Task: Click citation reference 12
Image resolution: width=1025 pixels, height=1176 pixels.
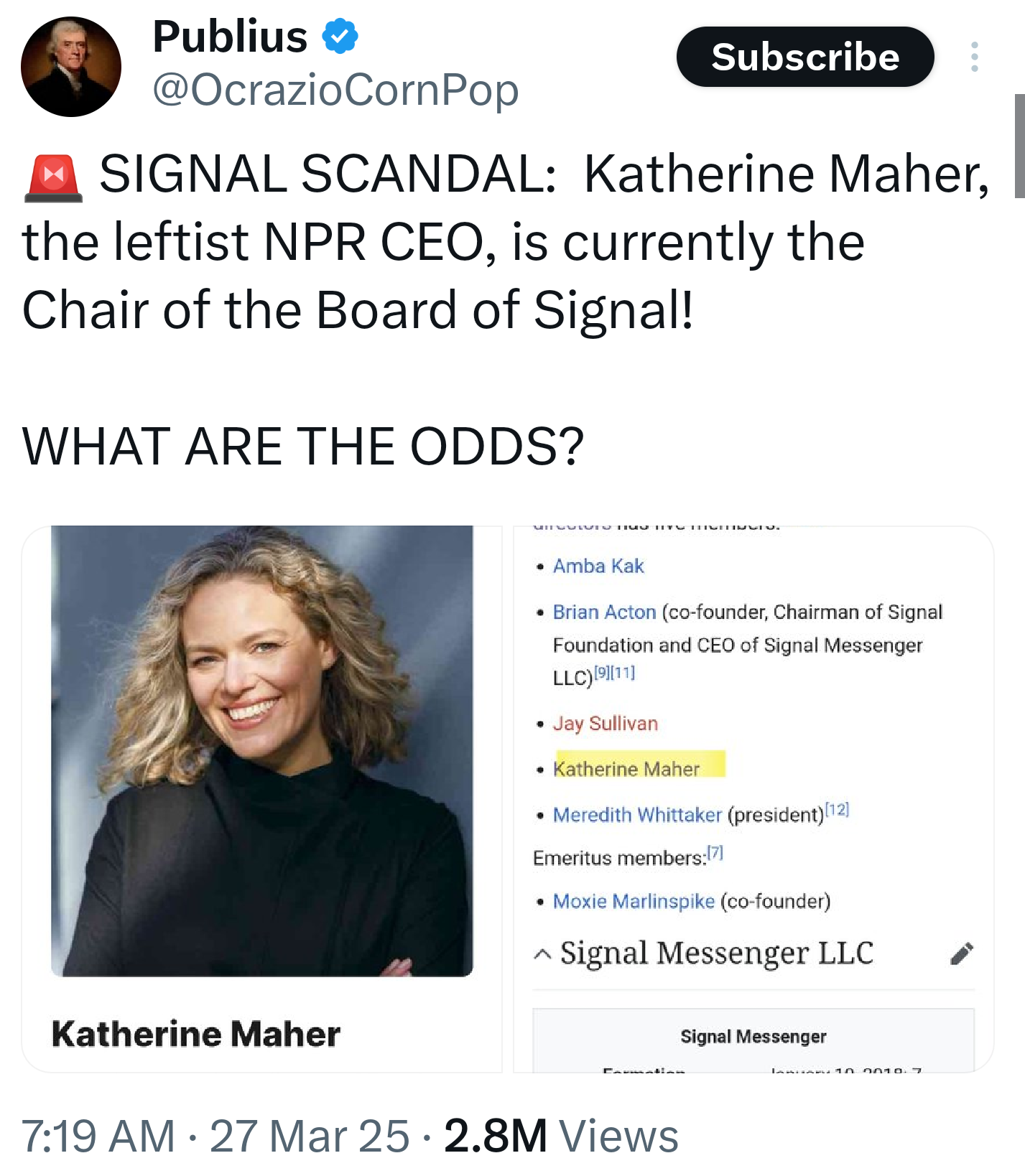Action: point(838,810)
